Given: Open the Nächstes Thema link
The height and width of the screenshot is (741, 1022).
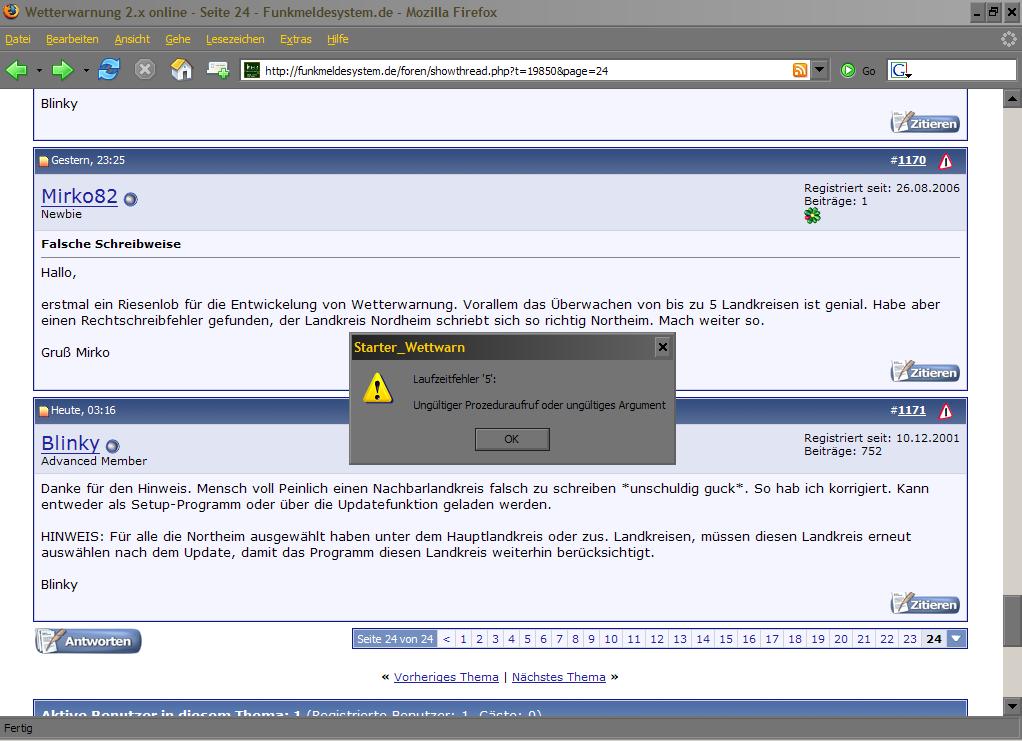Looking at the screenshot, I should pyautogui.click(x=558, y=677).
